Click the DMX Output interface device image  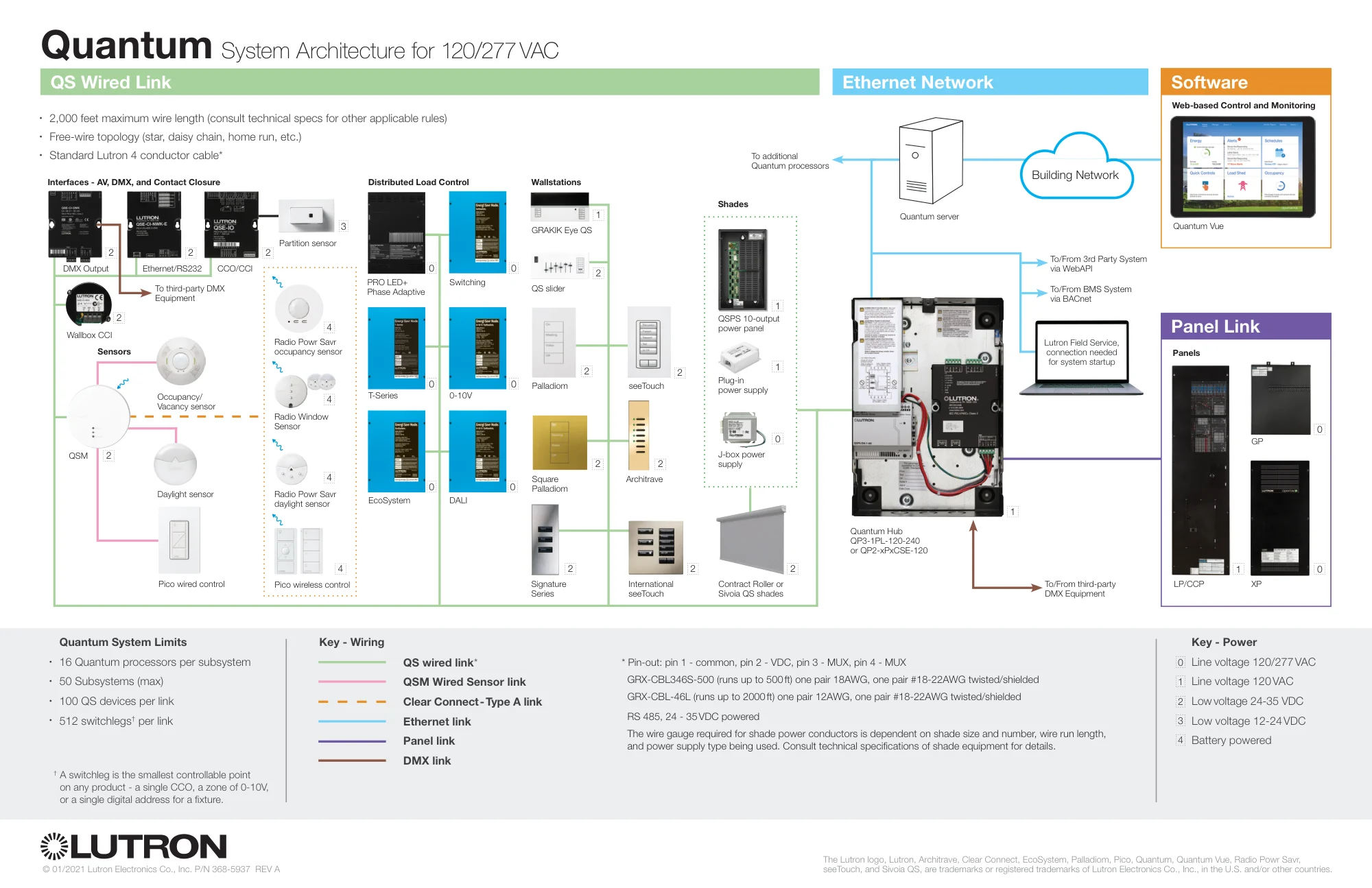[x=75, y=225]
